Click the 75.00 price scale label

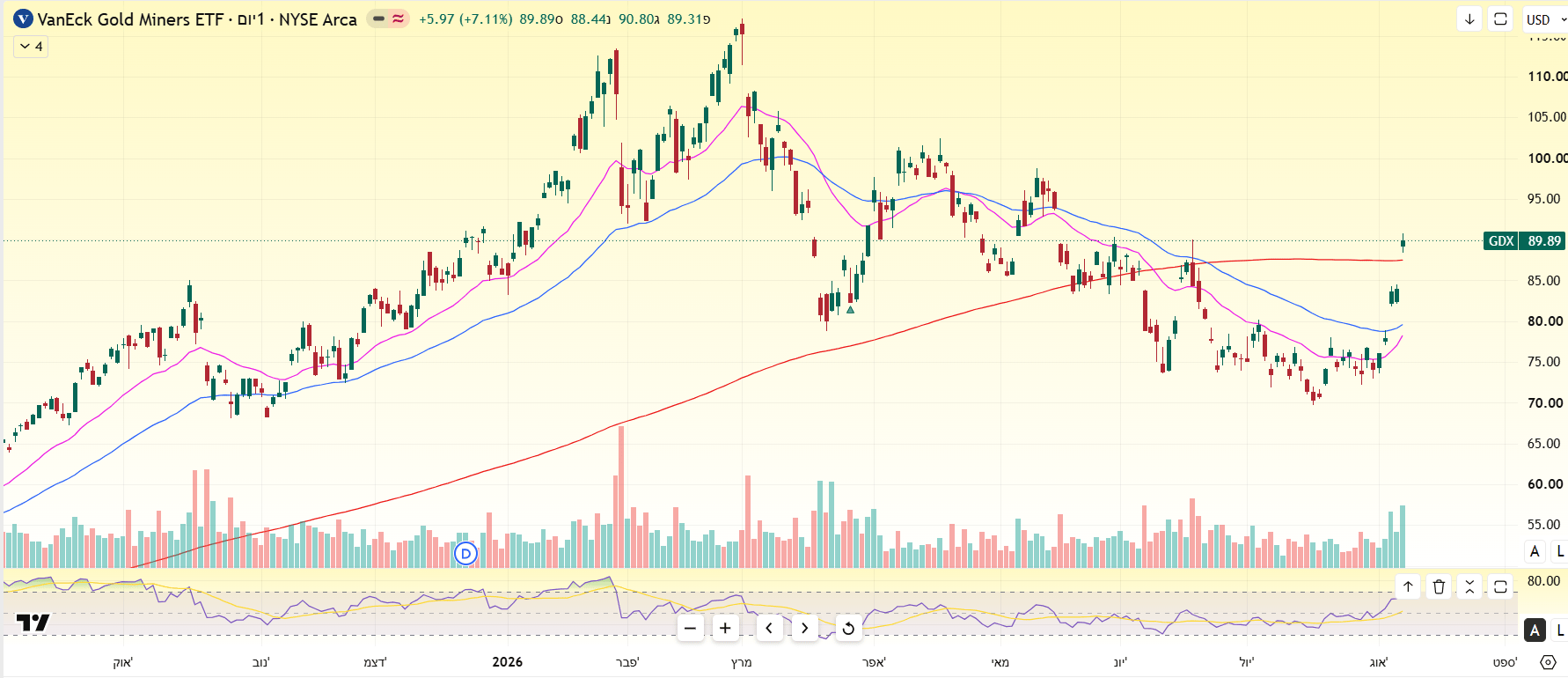[x=1544, y=362]
